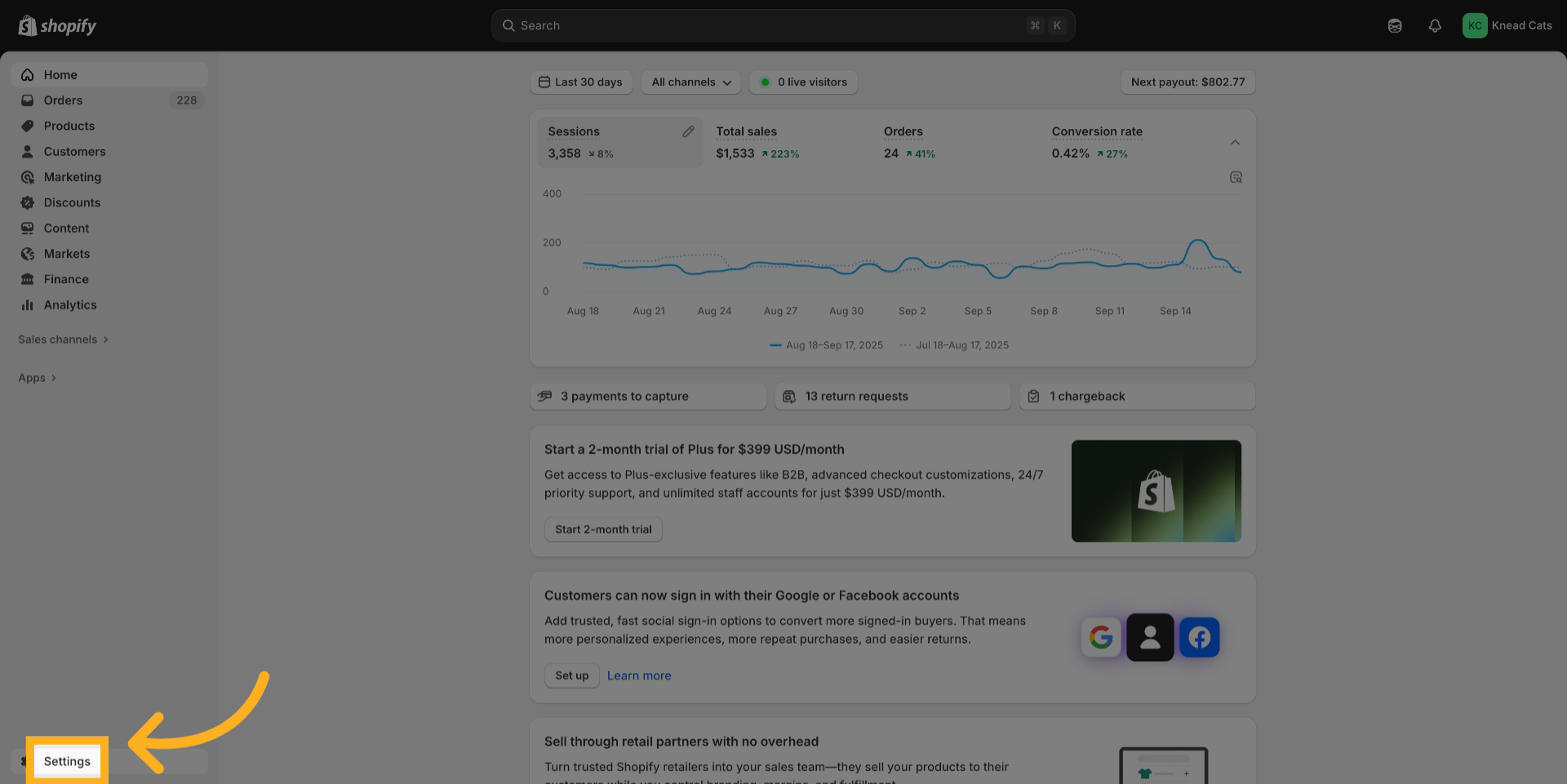Click the chart report icon below collapse arrow
This screenshot has width=1567, height=784.
1236,178
